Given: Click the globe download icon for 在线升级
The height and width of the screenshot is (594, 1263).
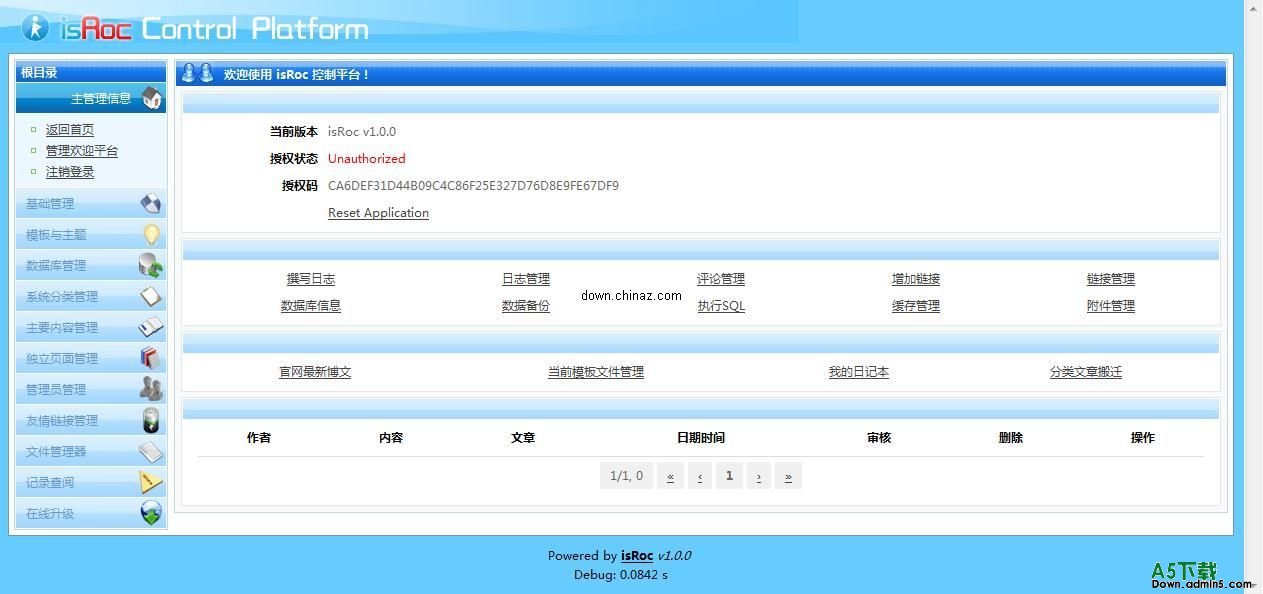Looking at the screenshot, I should [x=150, y=514].
